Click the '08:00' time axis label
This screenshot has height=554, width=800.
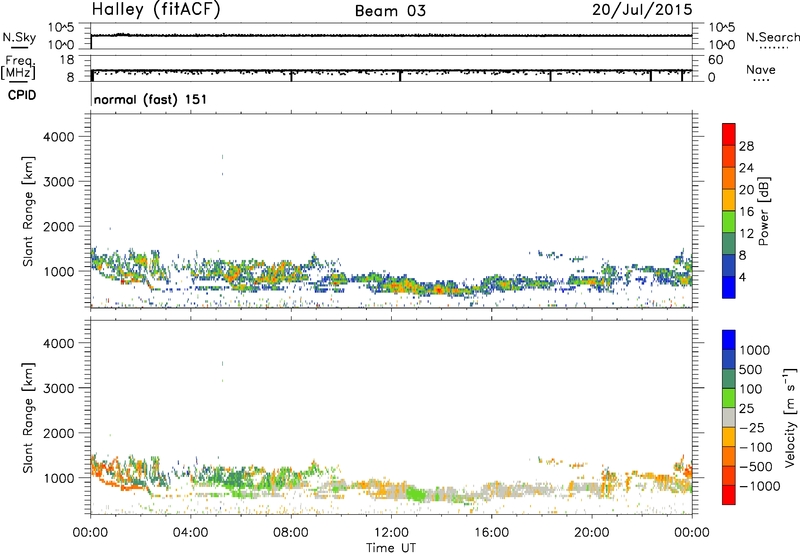291,533
